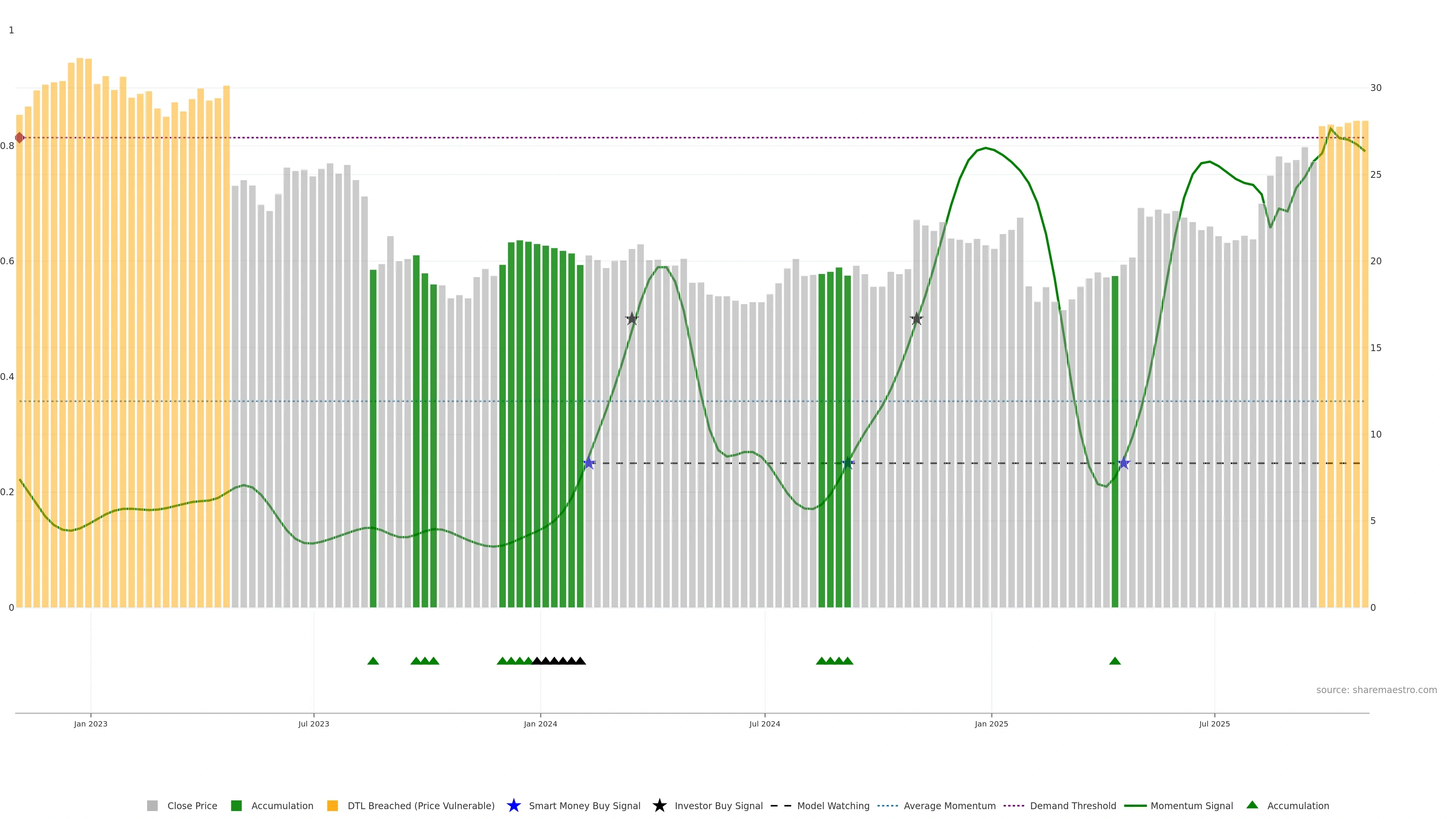Screen dimensions: 1456x819
Task: Click the first blue star marker near Feb 2024
Action: [x=589, y=463]
